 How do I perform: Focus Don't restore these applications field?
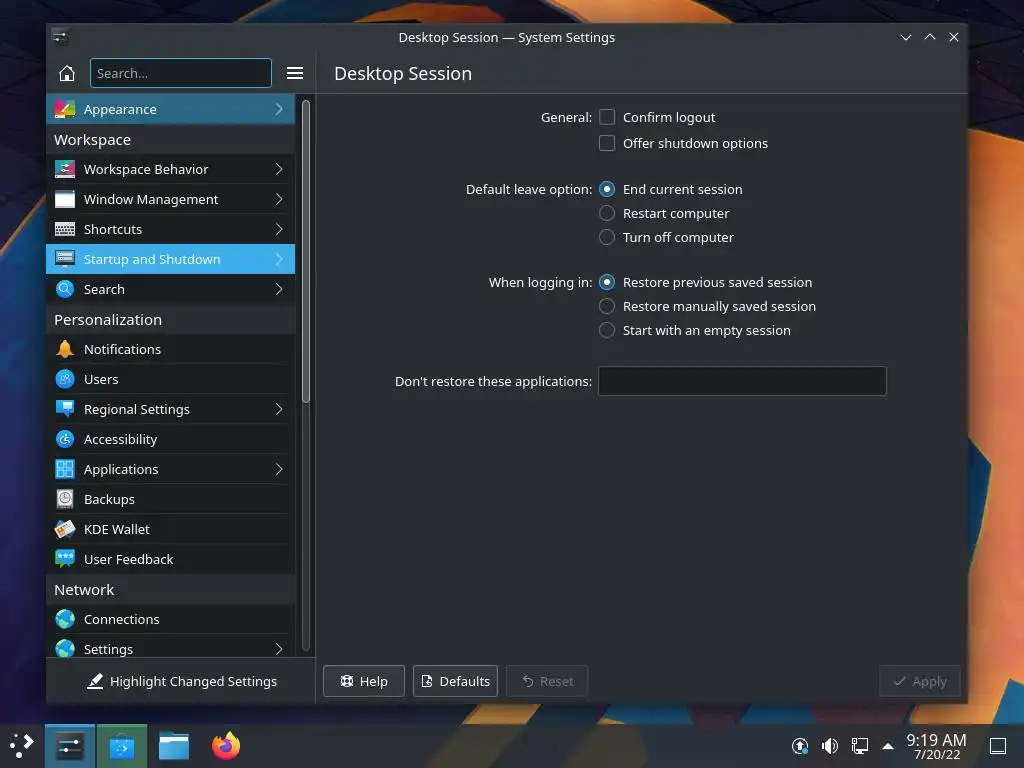coord(742,381)
